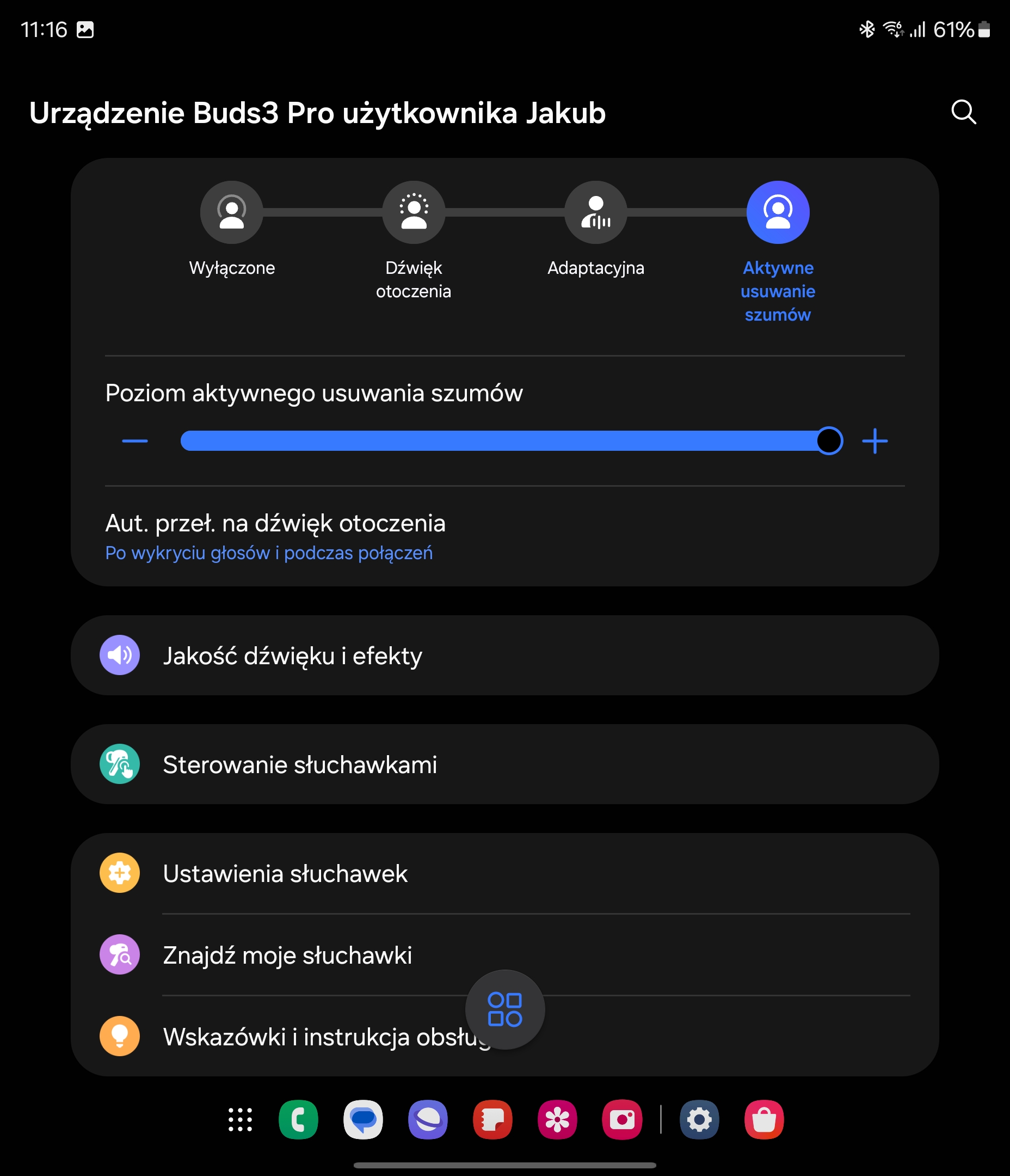The height and width of the screenshot is (1176, 1010).
Task: Open the Messages app in taskbar
Action: click(363, 1120)
